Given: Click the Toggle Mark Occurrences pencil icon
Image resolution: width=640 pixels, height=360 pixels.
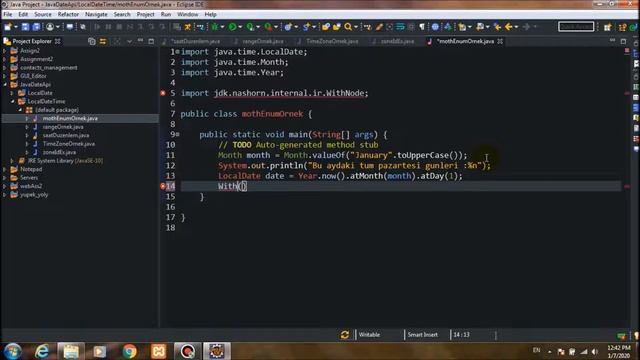Looking at the screenshot, I should tap(379, 27).
